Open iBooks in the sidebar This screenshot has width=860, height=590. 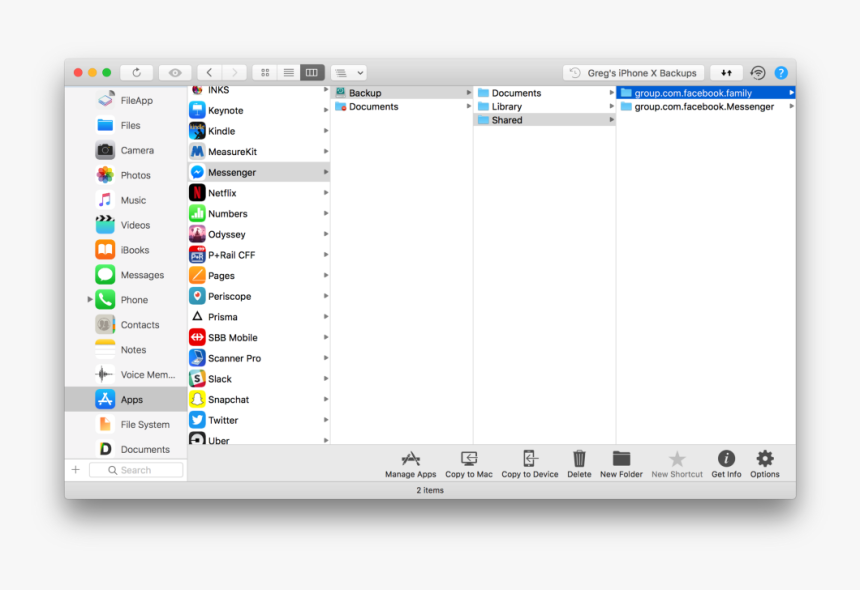click(x=126, y=250)
